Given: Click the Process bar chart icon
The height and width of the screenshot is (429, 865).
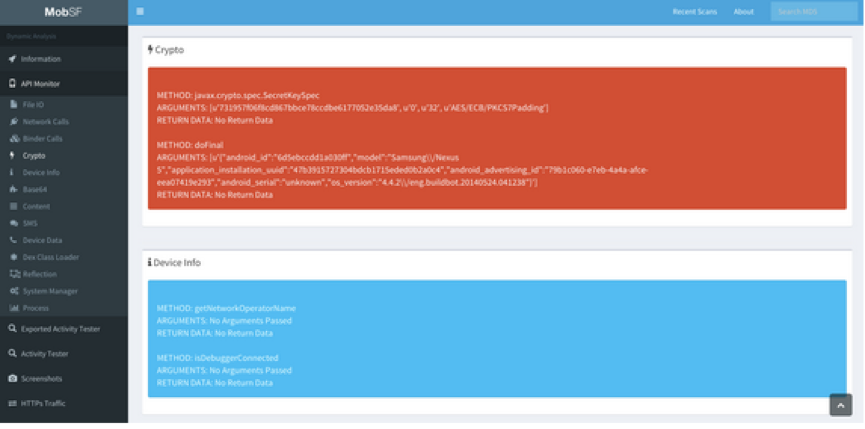Looking at the screenshot, I should (x=14, y=308).
